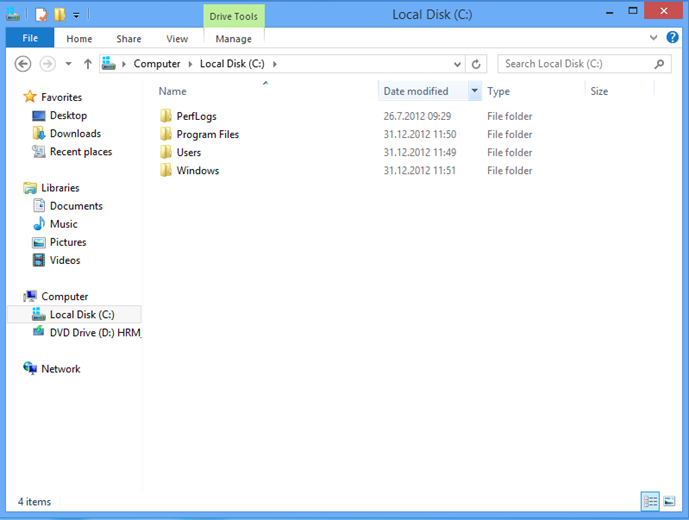
Task: Switch to the Share ribbon tab
Action: [129, 39]
